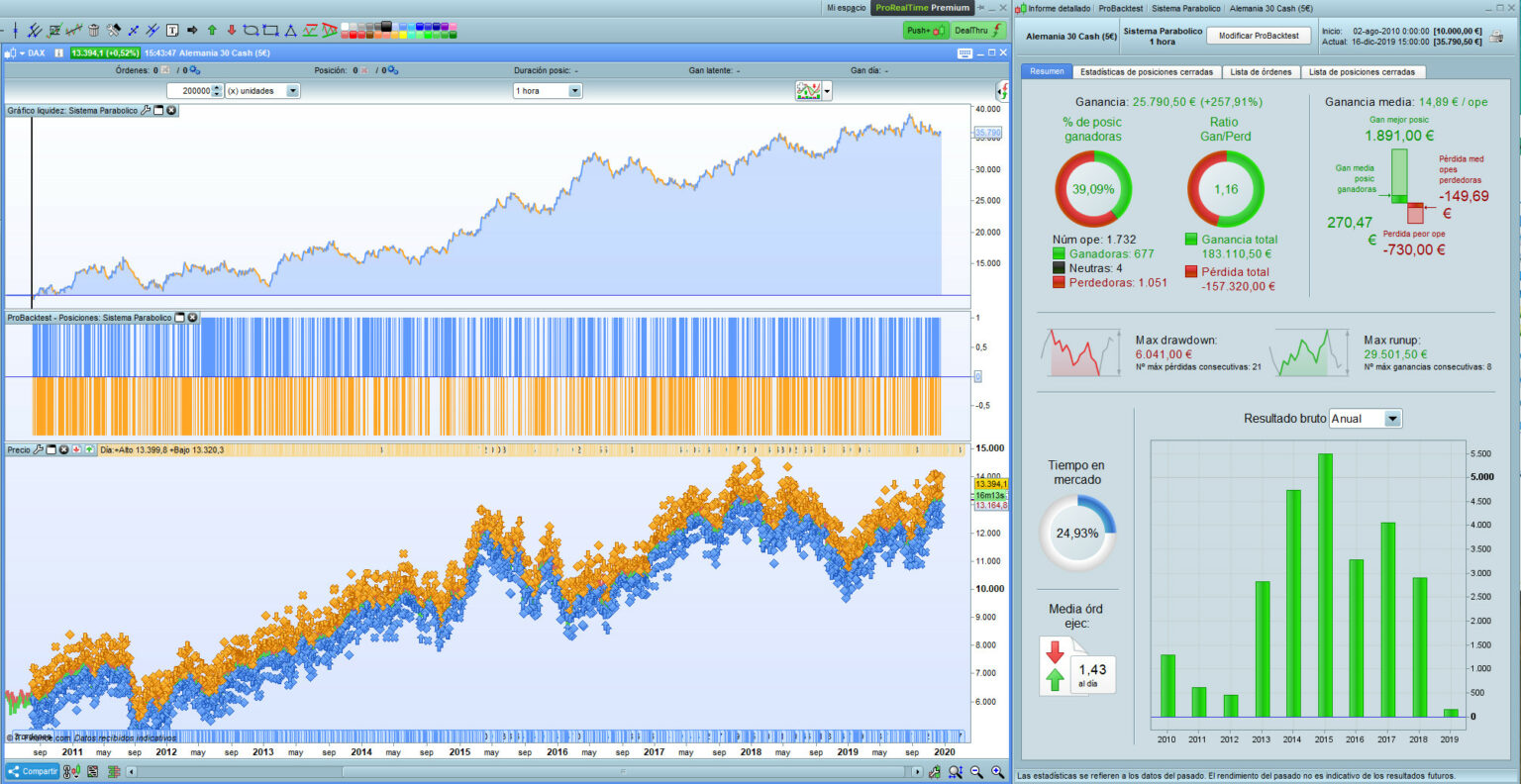Click the DAX info icon
The image size is (1521, 784).
click(58, 53)
